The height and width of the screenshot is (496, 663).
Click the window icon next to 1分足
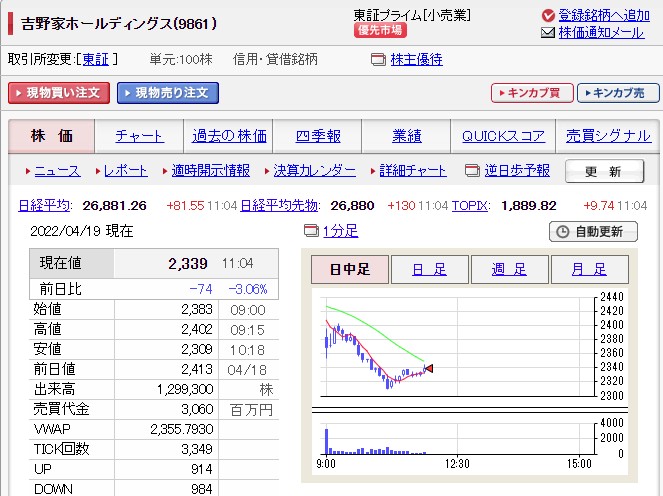point(312,231)
